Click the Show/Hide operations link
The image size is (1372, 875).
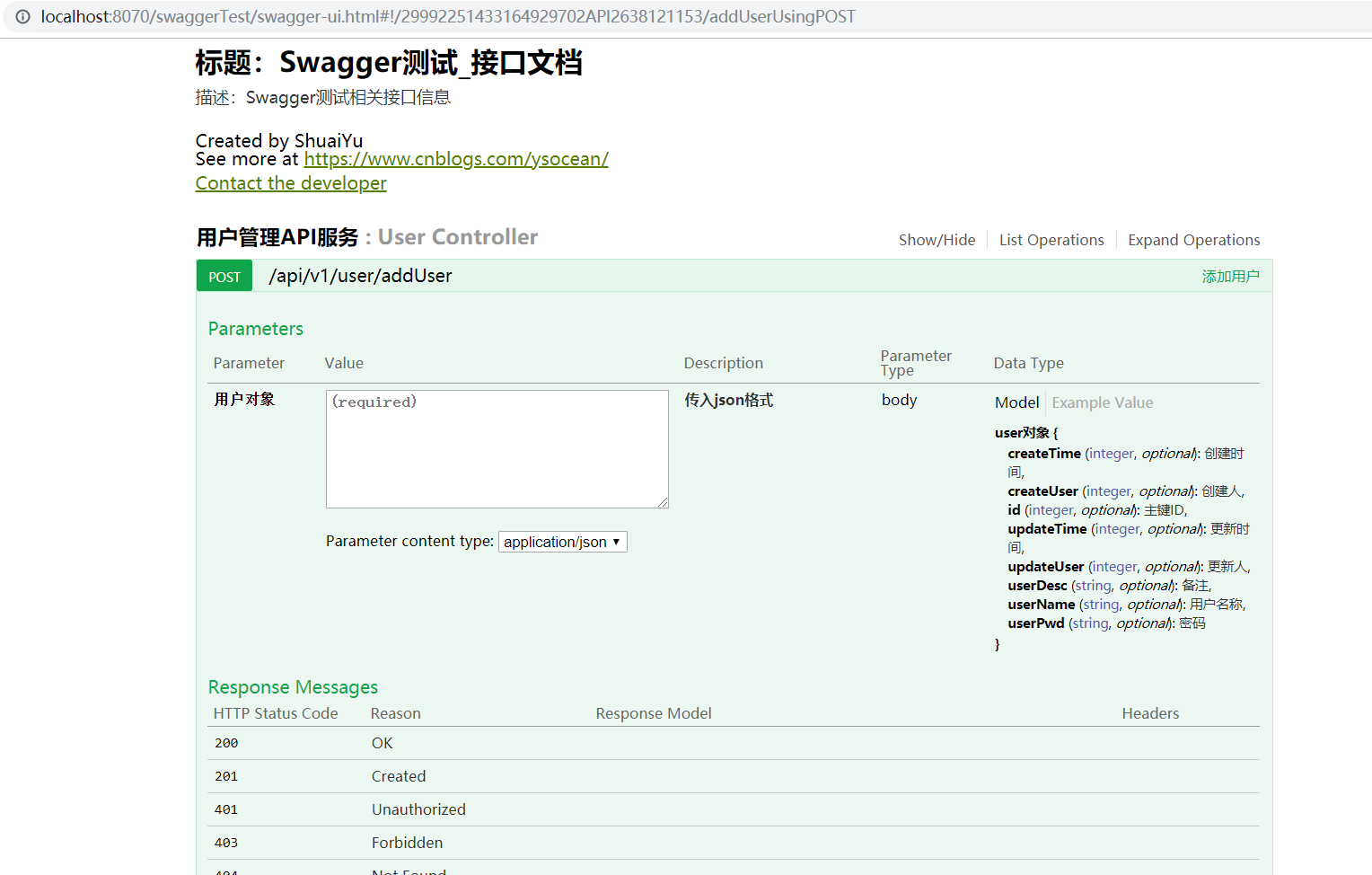click(937, 240)
